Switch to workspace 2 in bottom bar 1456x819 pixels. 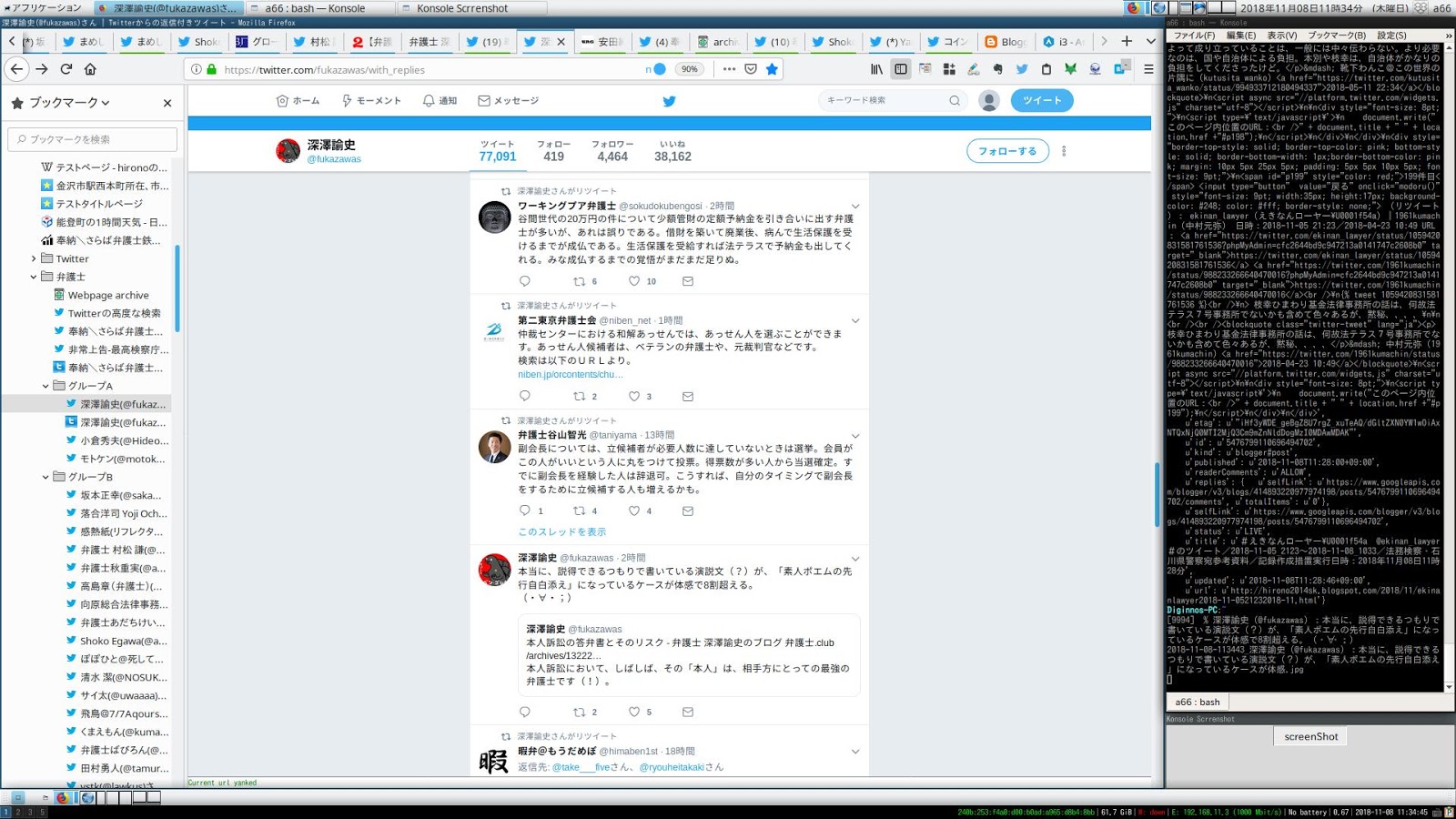tap(17, 812)
